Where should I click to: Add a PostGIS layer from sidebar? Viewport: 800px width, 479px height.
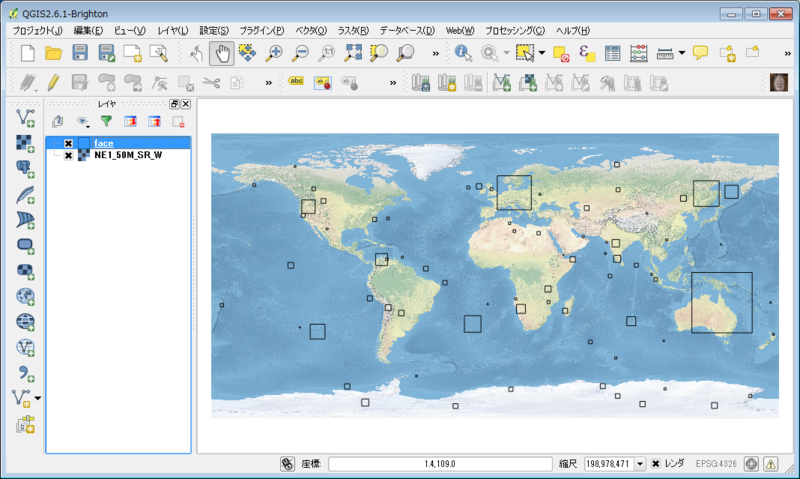pos(25,169)
